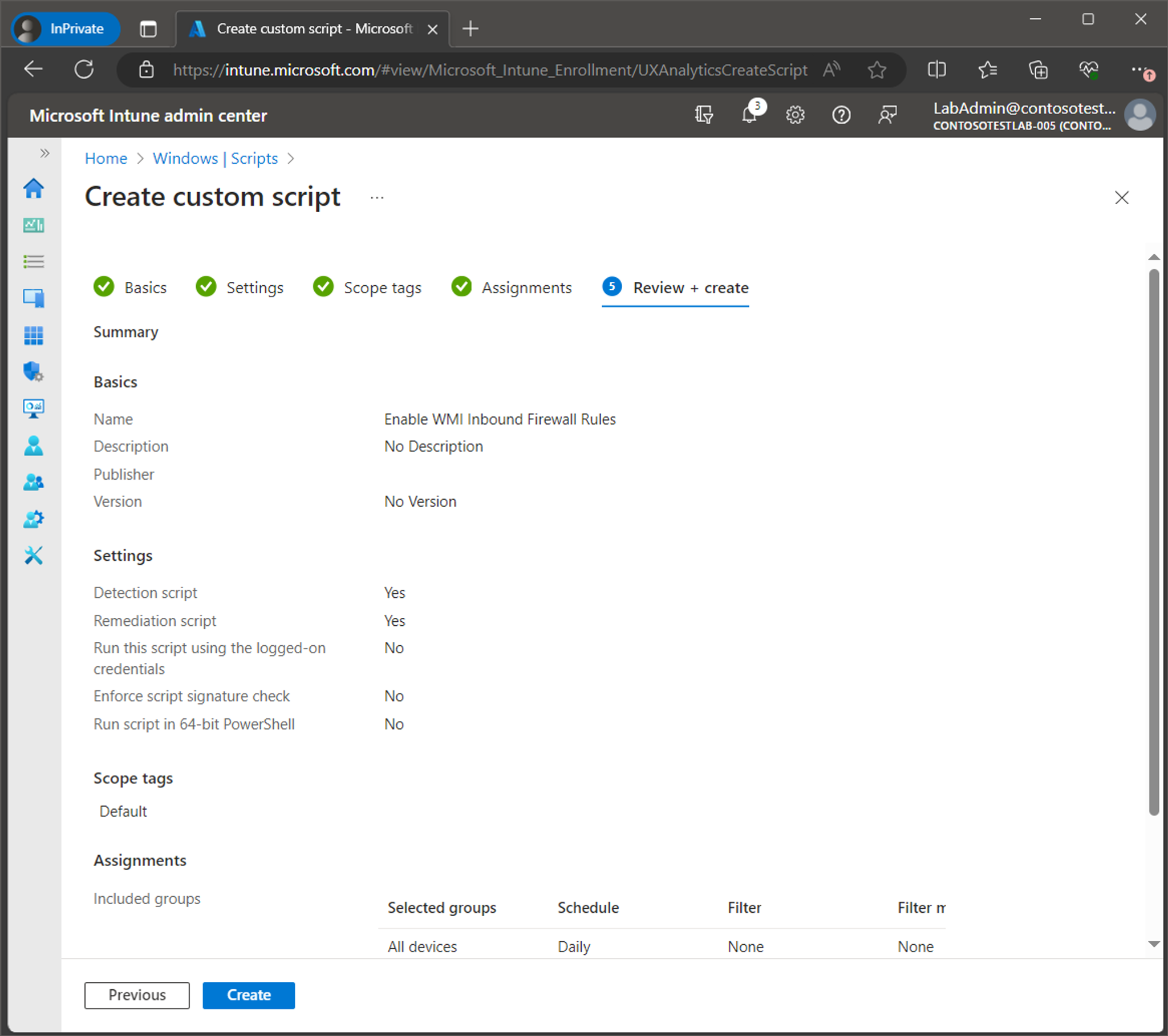Toggle split screen view icon

936,70
